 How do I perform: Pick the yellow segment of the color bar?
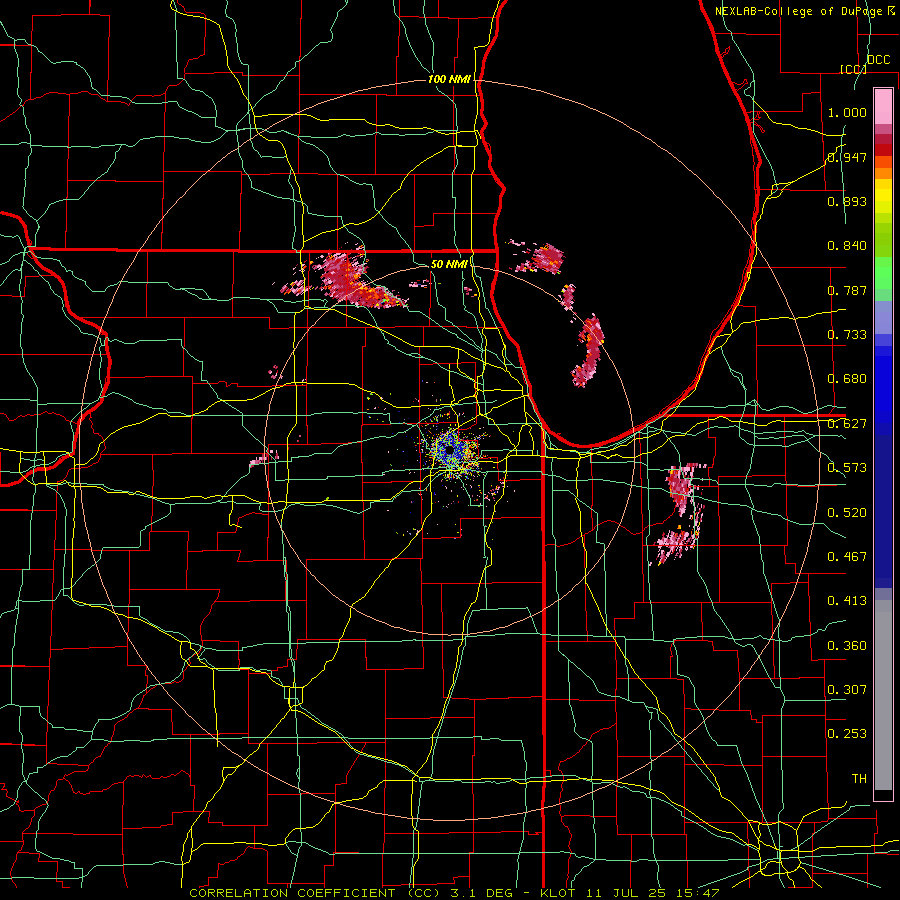pyautogui.click(x=883, y=196)
